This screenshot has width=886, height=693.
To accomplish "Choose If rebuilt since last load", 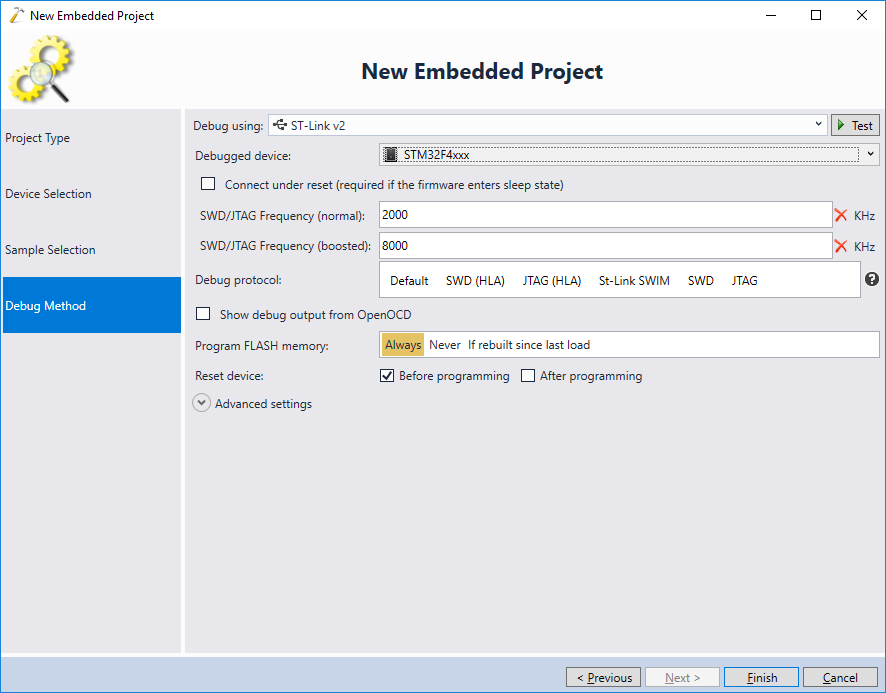I will pyautogui.click(x=529, y=345).
